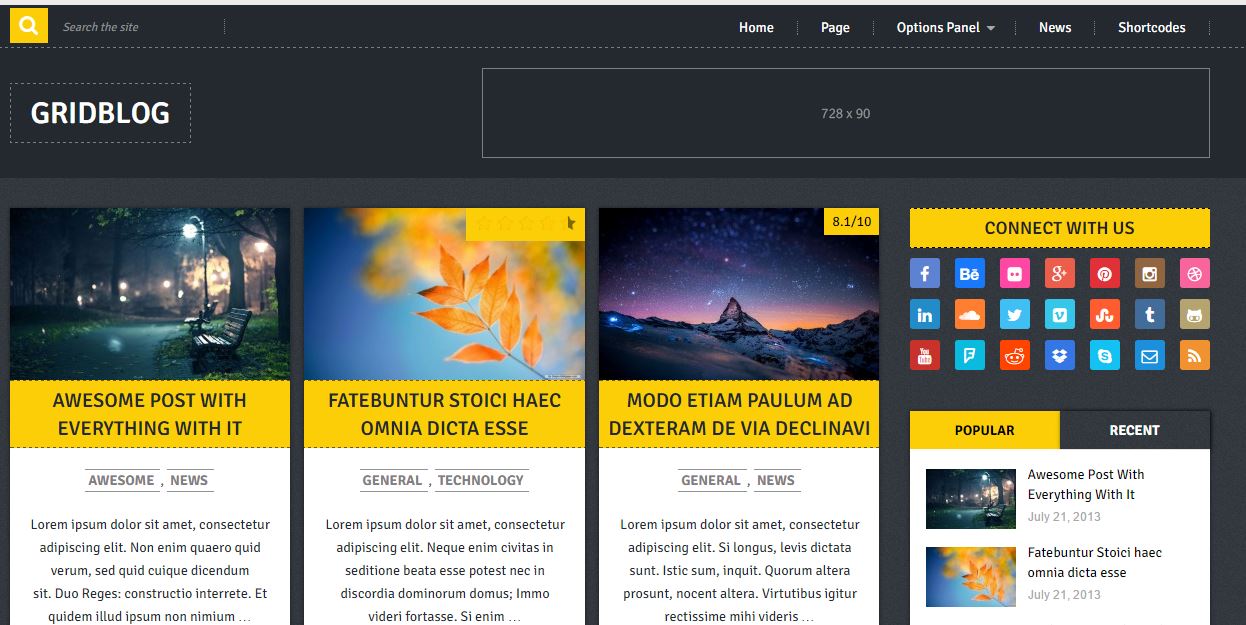The width and height of the screenshot is (1246, 625).
Task: Click the Skype social icon
Action: coord(1104,355)
